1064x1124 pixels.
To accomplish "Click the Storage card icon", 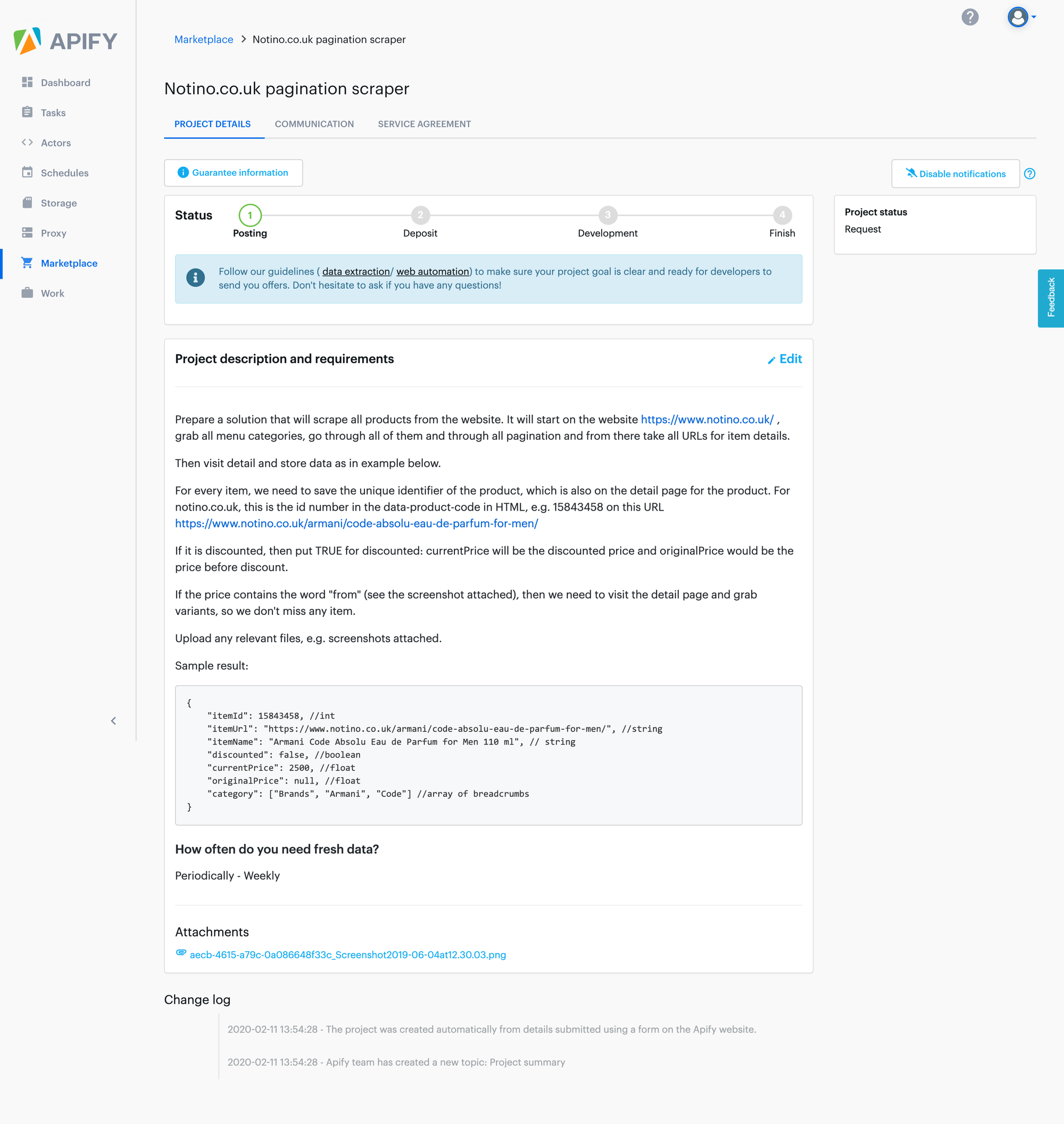I will coord(27,203).
